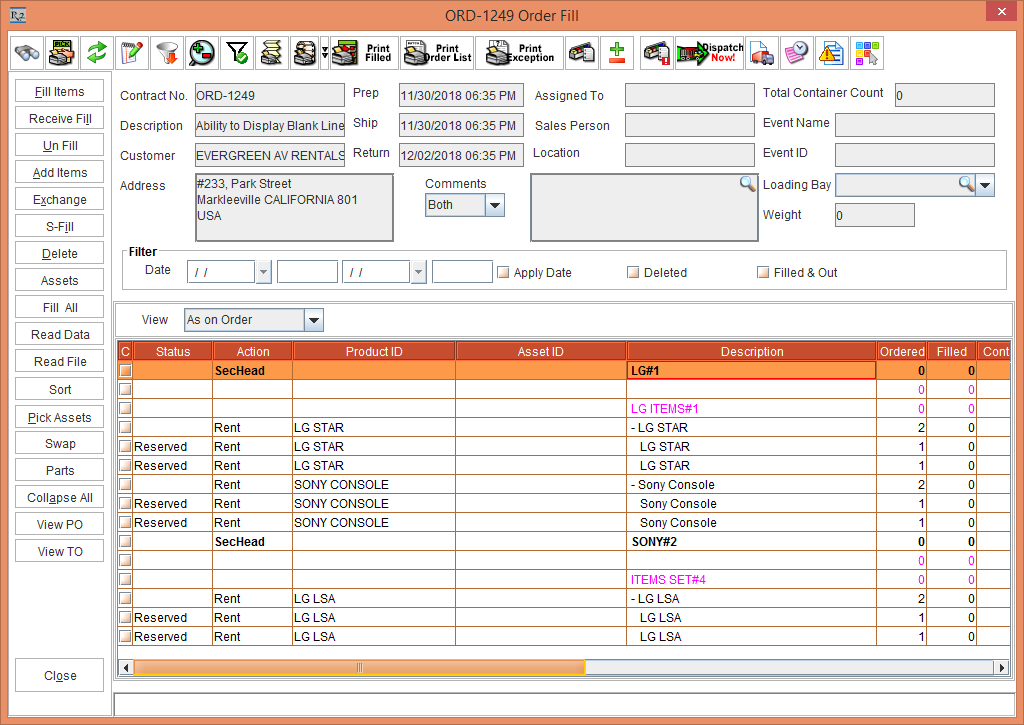Check the '- LG STAR' row checkbox

125,428
